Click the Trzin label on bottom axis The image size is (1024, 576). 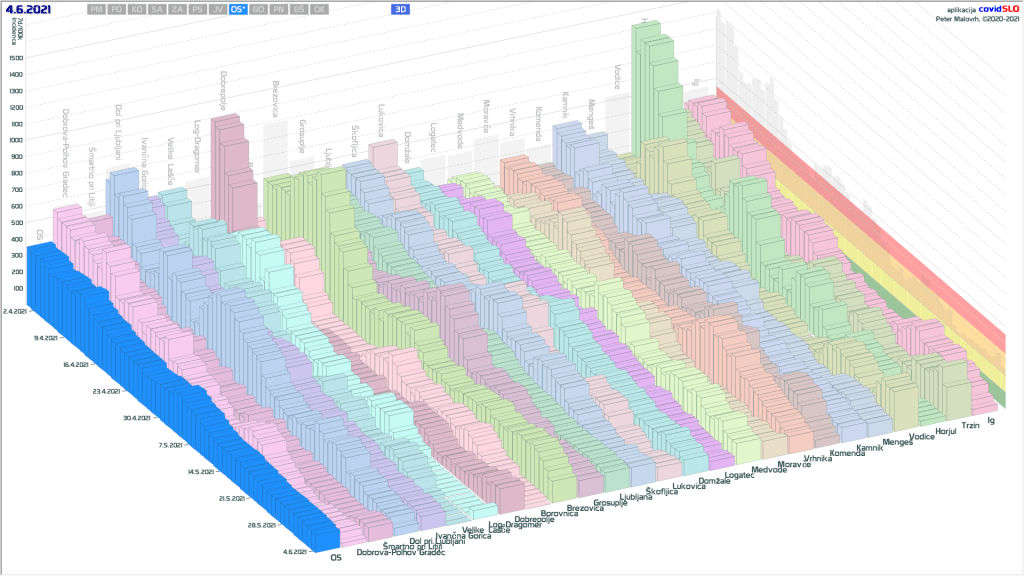coord(970,426)
